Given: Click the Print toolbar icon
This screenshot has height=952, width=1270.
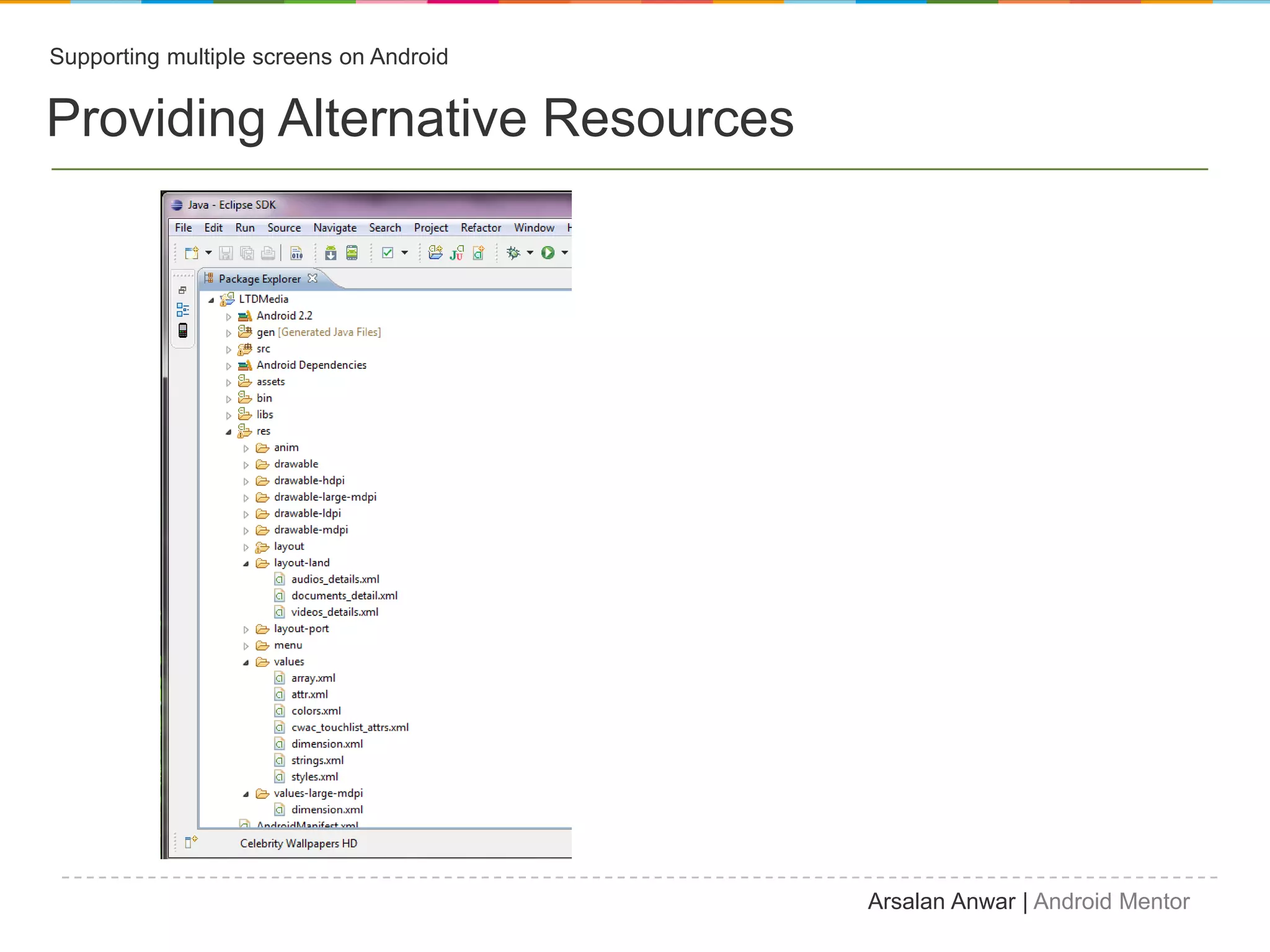Looking at the screenshot, I should pyautogui.click(x=268, y=253).
